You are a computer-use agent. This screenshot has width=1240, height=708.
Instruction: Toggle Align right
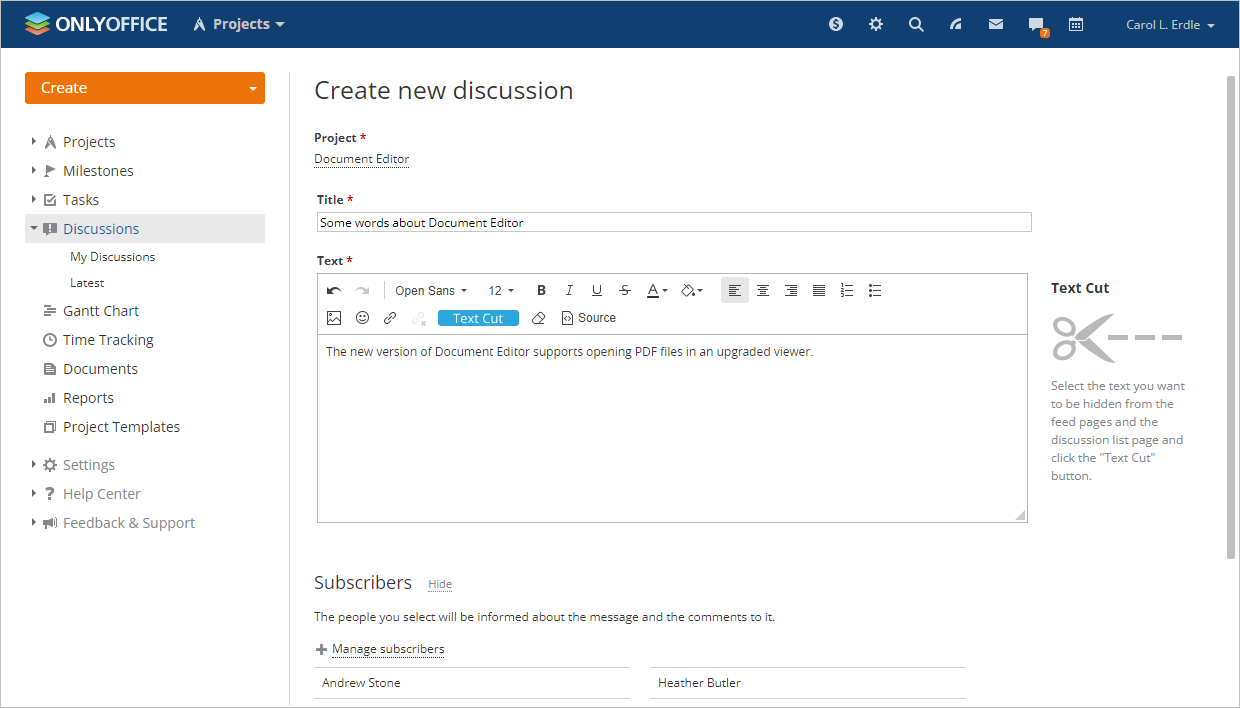[x=791, y=290]
